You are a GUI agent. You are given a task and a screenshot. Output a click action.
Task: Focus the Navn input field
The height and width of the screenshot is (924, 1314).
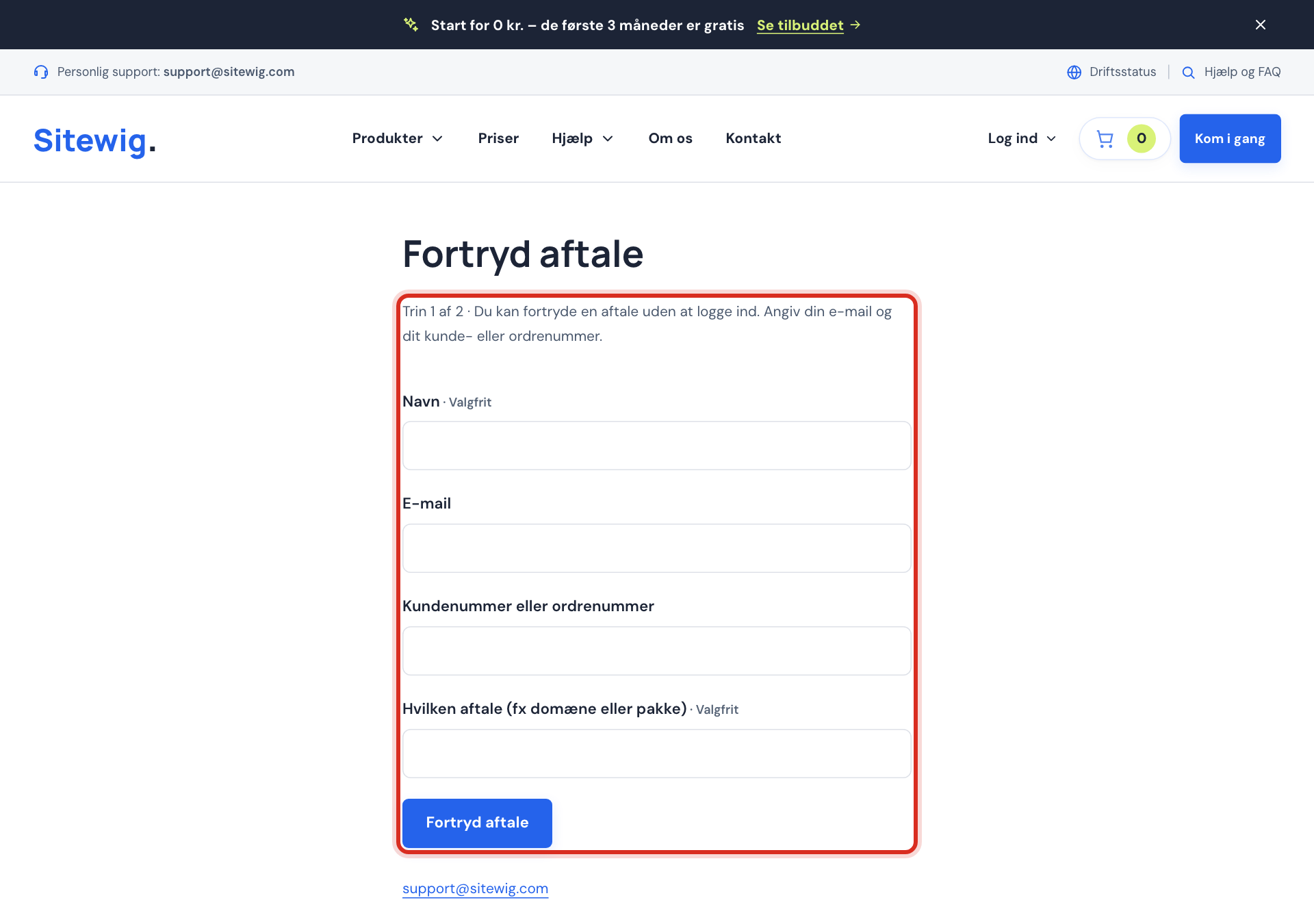[x=656, y=446]
